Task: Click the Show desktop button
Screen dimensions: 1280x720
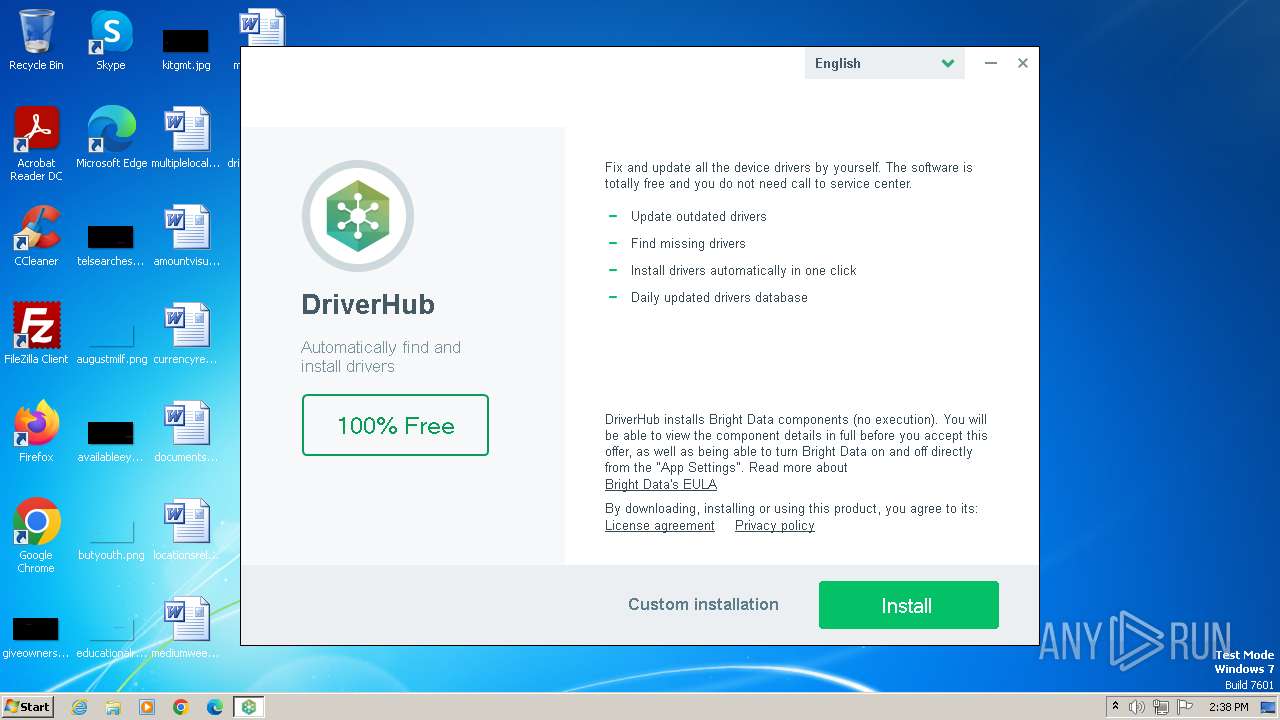Action: (x=1268, y=707)
